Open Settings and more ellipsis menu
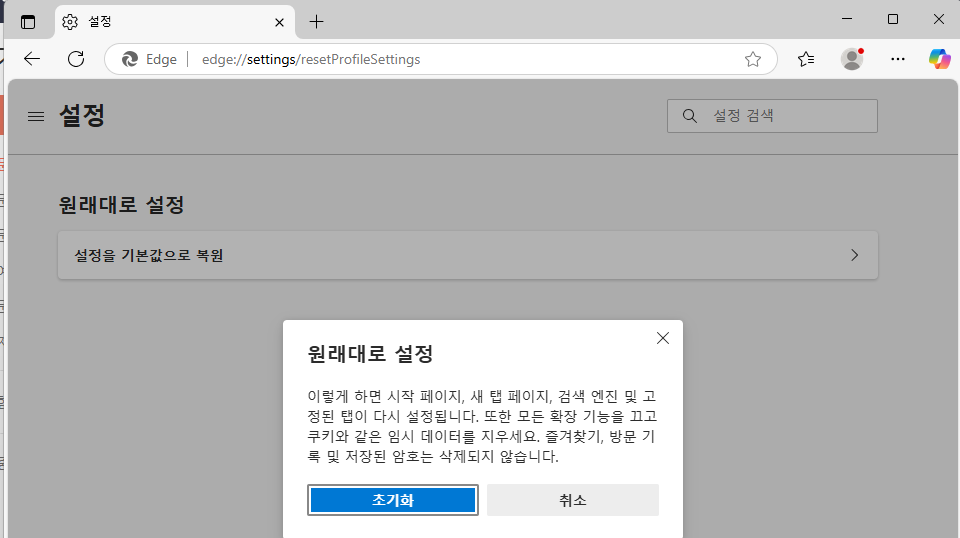960x538 pixels. (898, 59)
